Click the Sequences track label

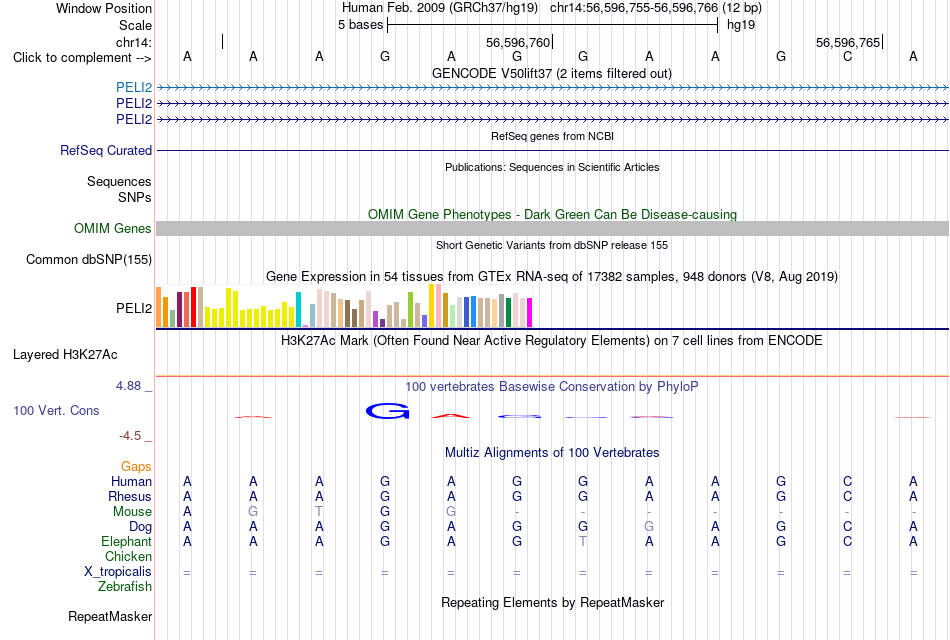click(x=119, y=181)
